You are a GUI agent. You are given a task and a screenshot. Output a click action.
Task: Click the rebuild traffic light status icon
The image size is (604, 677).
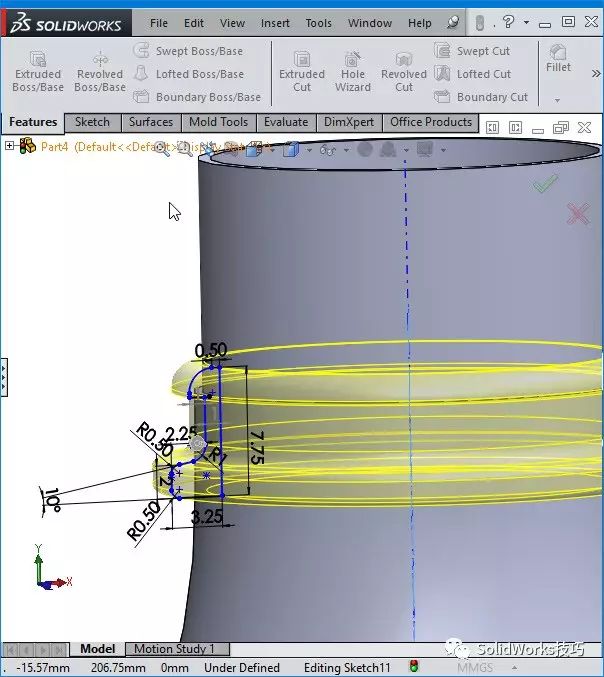click(414, 667)
